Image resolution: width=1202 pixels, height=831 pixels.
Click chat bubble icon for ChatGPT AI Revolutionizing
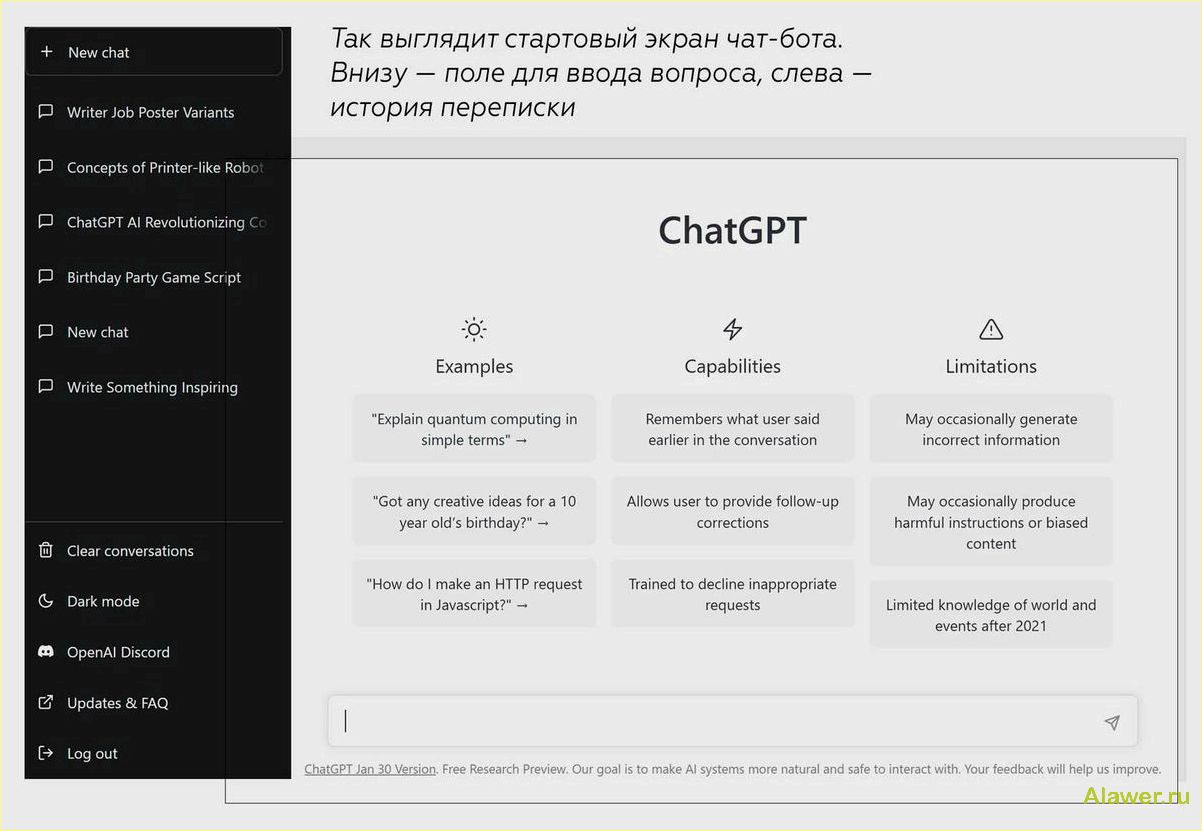tap(45, 222)
